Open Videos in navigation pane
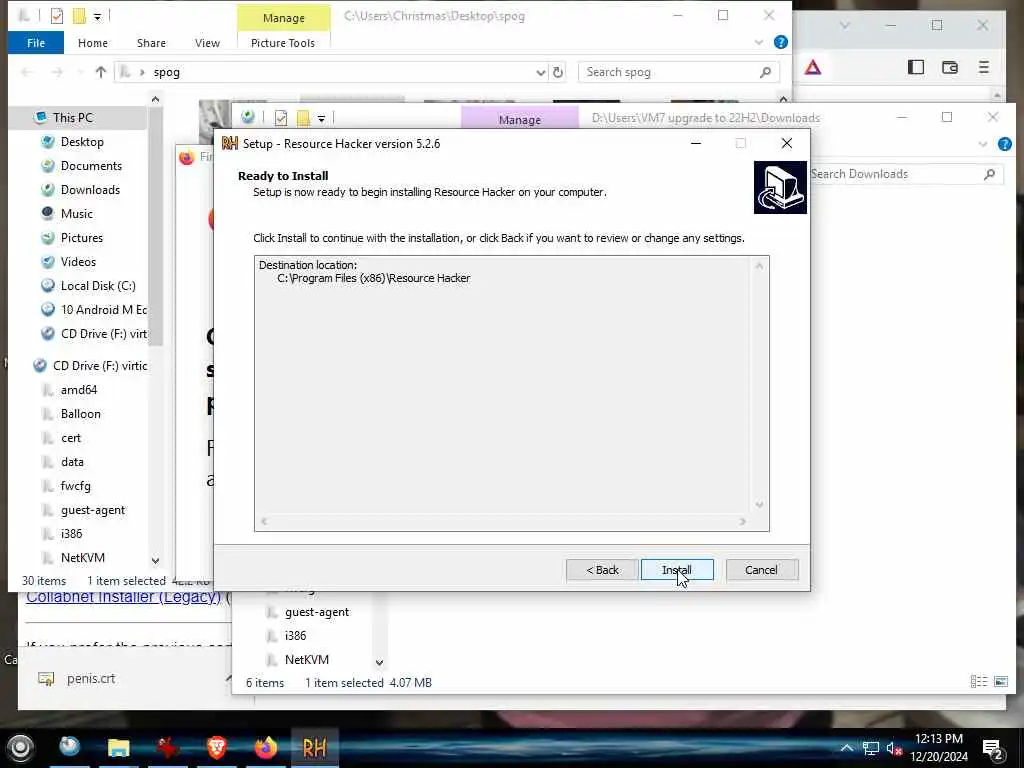The width and height of the screenshot is (1024, 768). point(78,262)
